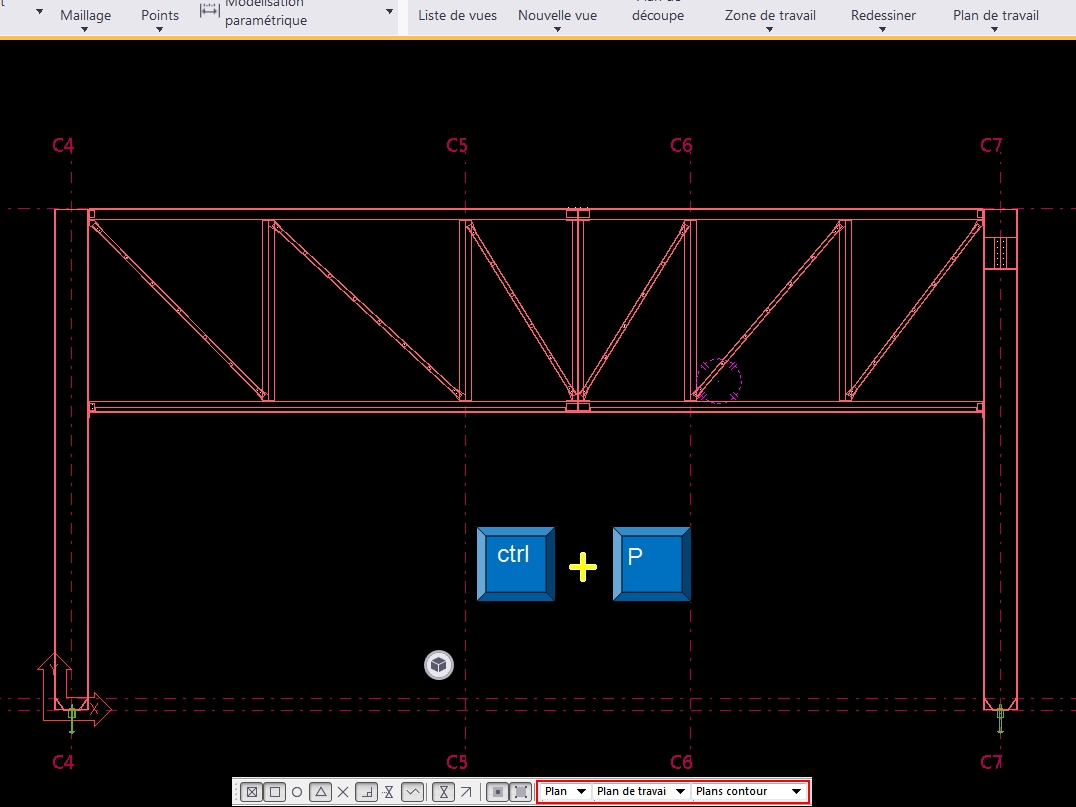Toggle the snap to intersection points X switch
Image resolution: width=1076 pixels, height=807 pixels.
(x=343, y=792)
